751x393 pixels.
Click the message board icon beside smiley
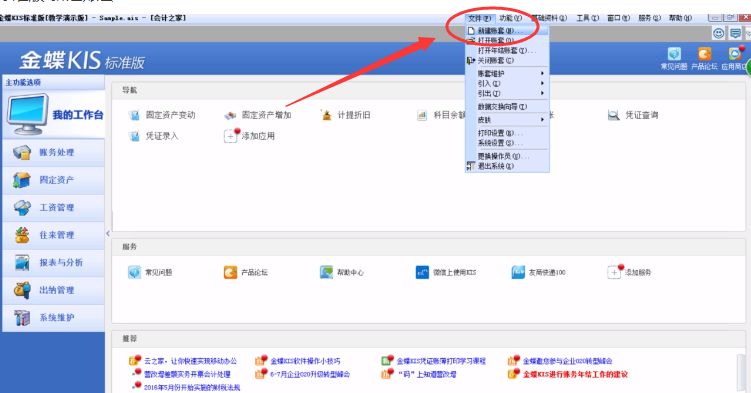[735, 33]
